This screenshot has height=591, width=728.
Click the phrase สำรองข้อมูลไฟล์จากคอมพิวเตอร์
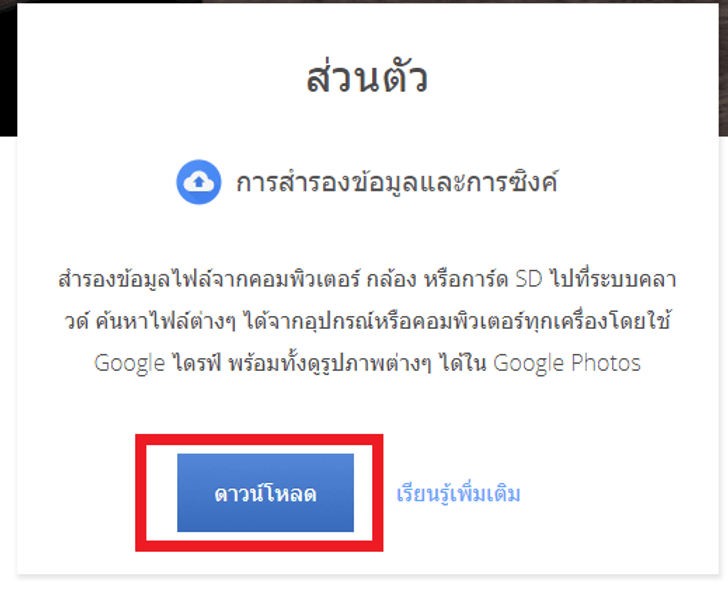coord(209,279)
